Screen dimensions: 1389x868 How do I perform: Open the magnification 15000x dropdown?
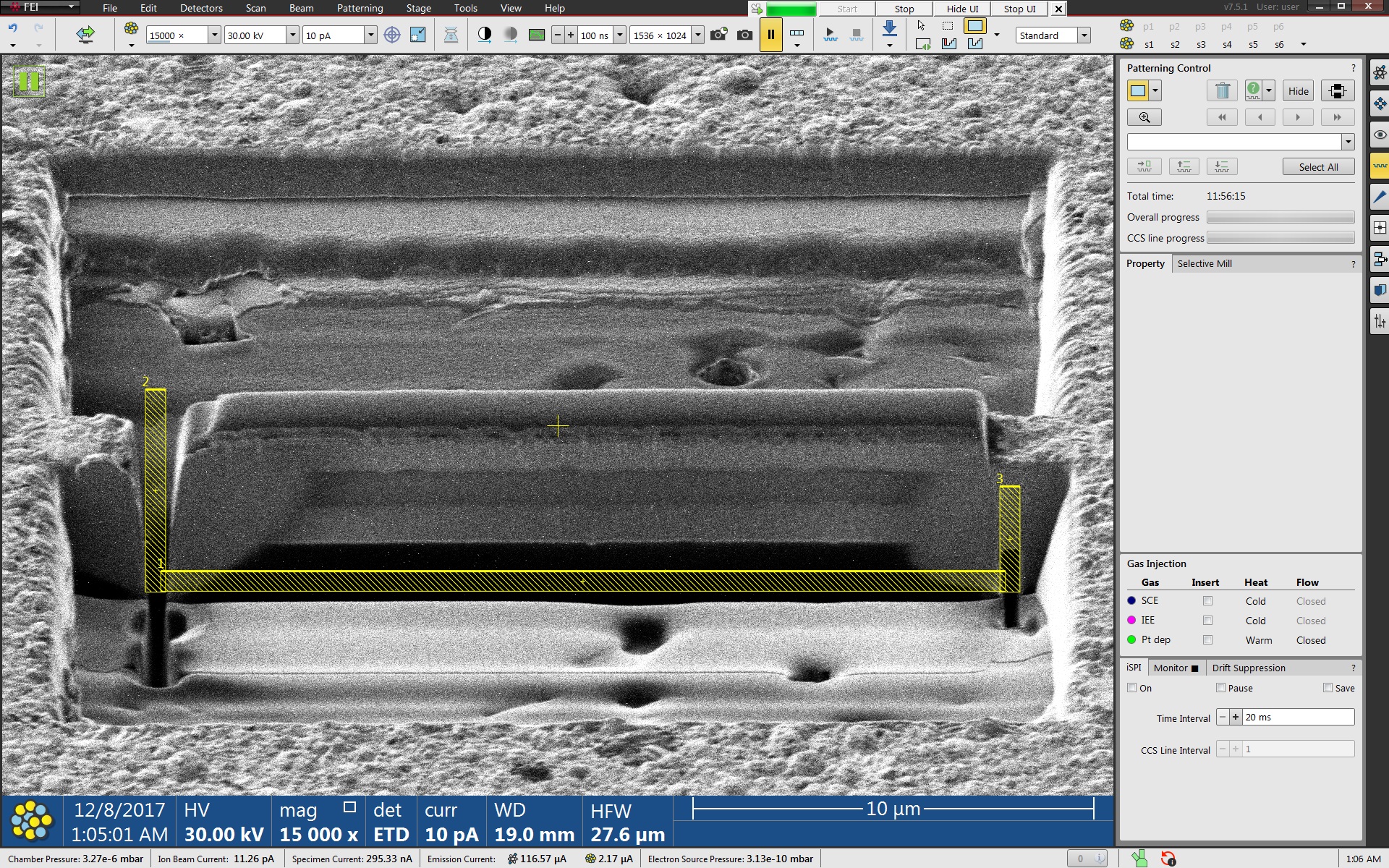[214, 35]
